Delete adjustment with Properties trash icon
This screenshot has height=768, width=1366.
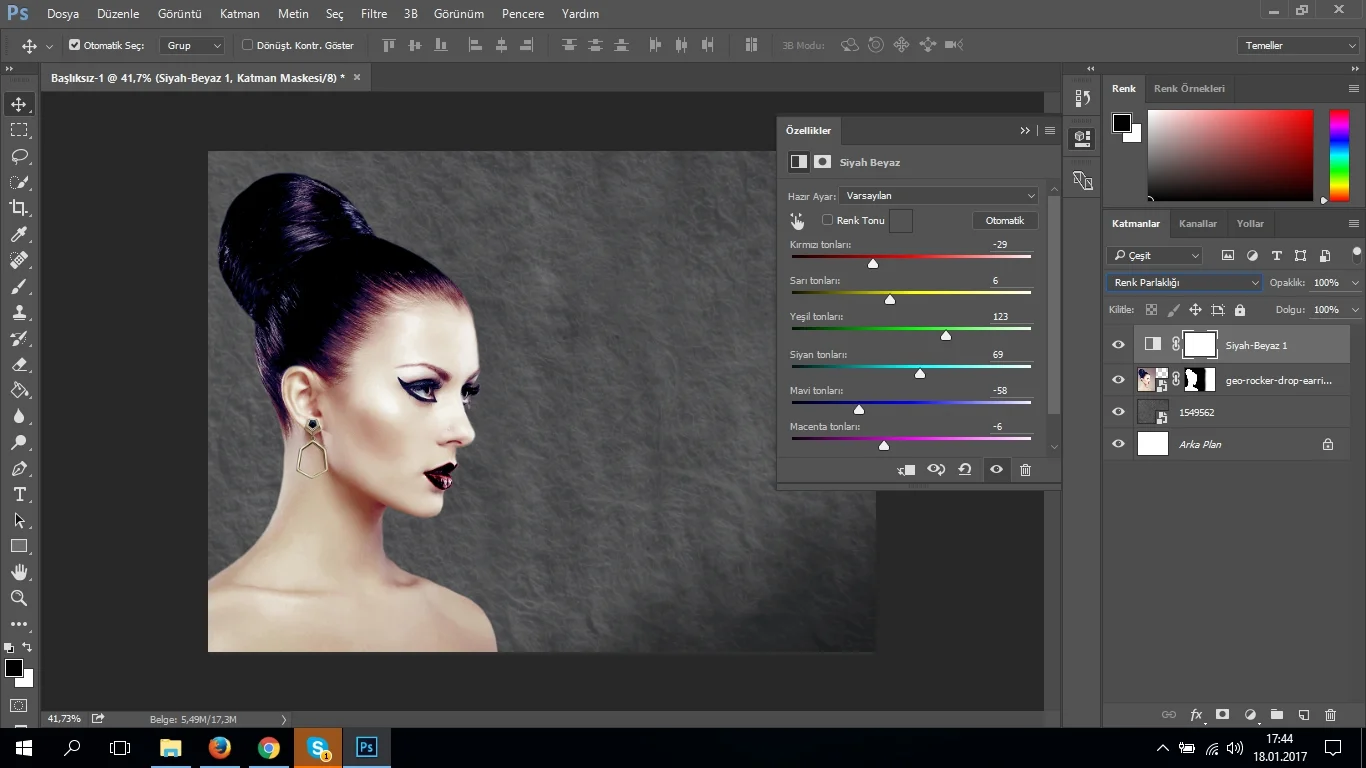point(1025,470)
